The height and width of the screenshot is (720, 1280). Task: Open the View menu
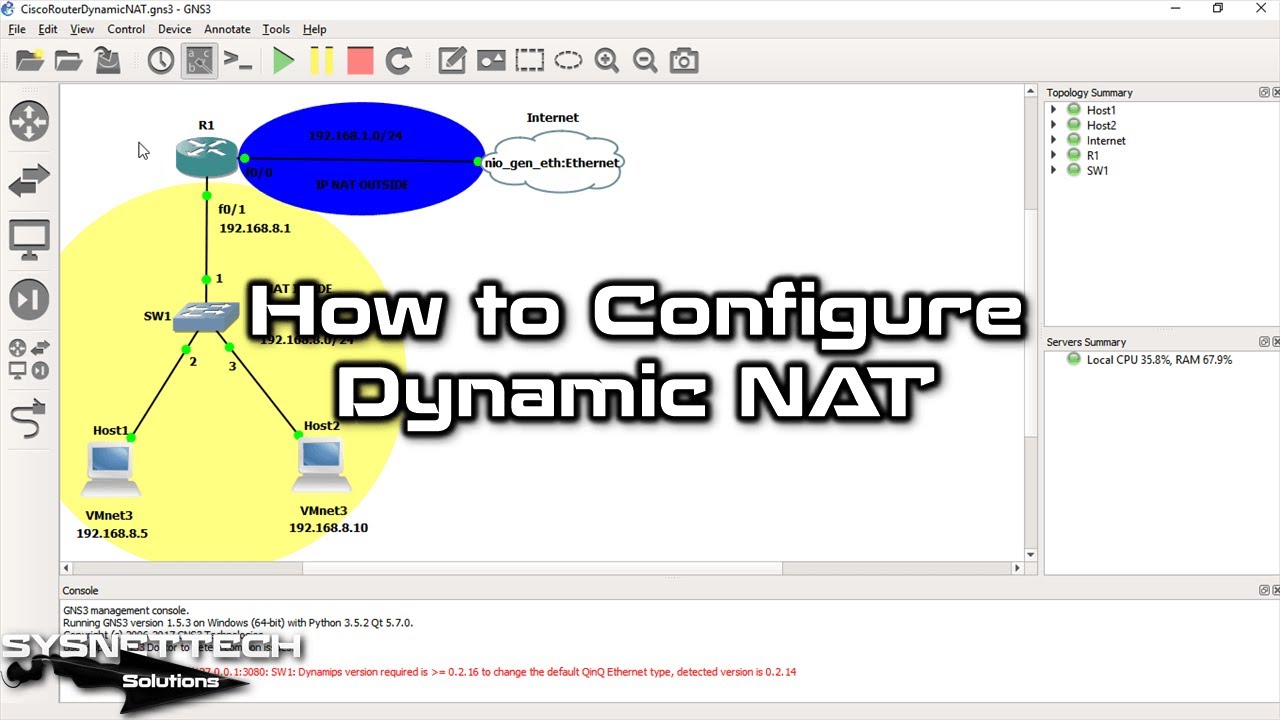(82, 29)
